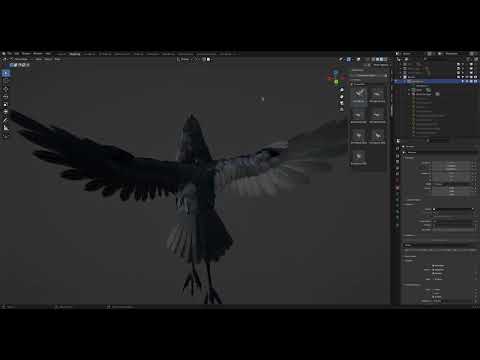This screenshot has height=360, width=480.
Task: Toggle perspective/orthographic grid icon
Action: pos(342,109)
